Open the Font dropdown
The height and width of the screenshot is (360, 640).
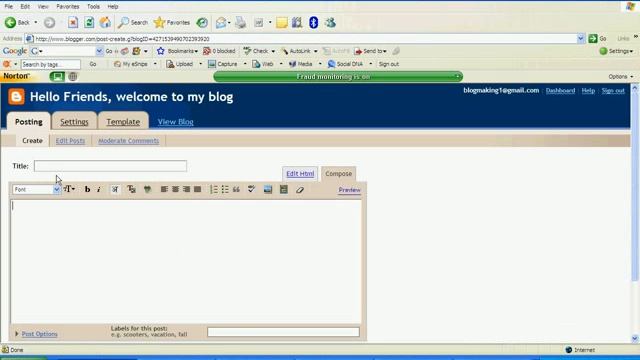tap(36, 189)
